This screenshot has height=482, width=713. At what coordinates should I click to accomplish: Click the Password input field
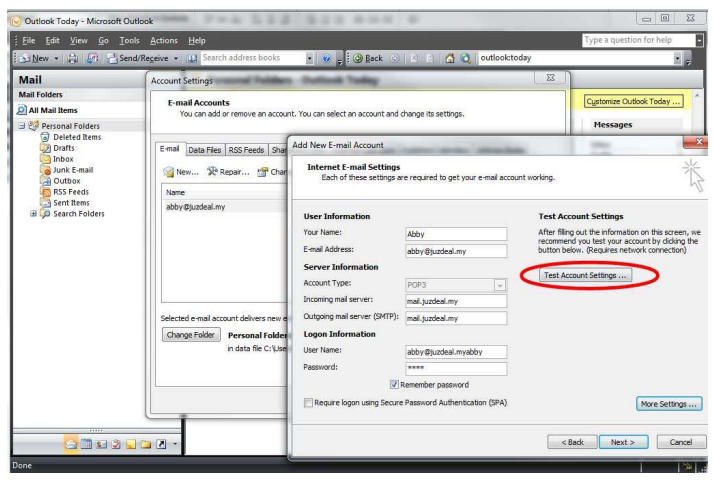point(456,368)
